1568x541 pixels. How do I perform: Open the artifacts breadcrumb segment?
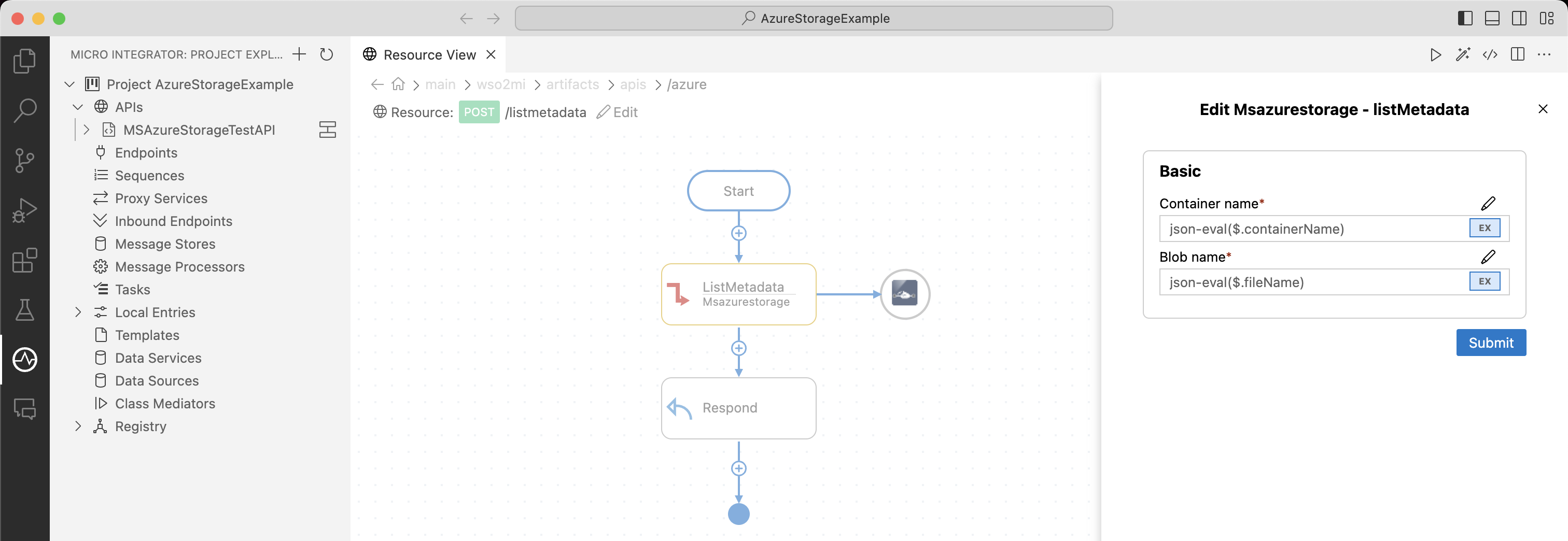pyautogui.click(x=572, y=84)
